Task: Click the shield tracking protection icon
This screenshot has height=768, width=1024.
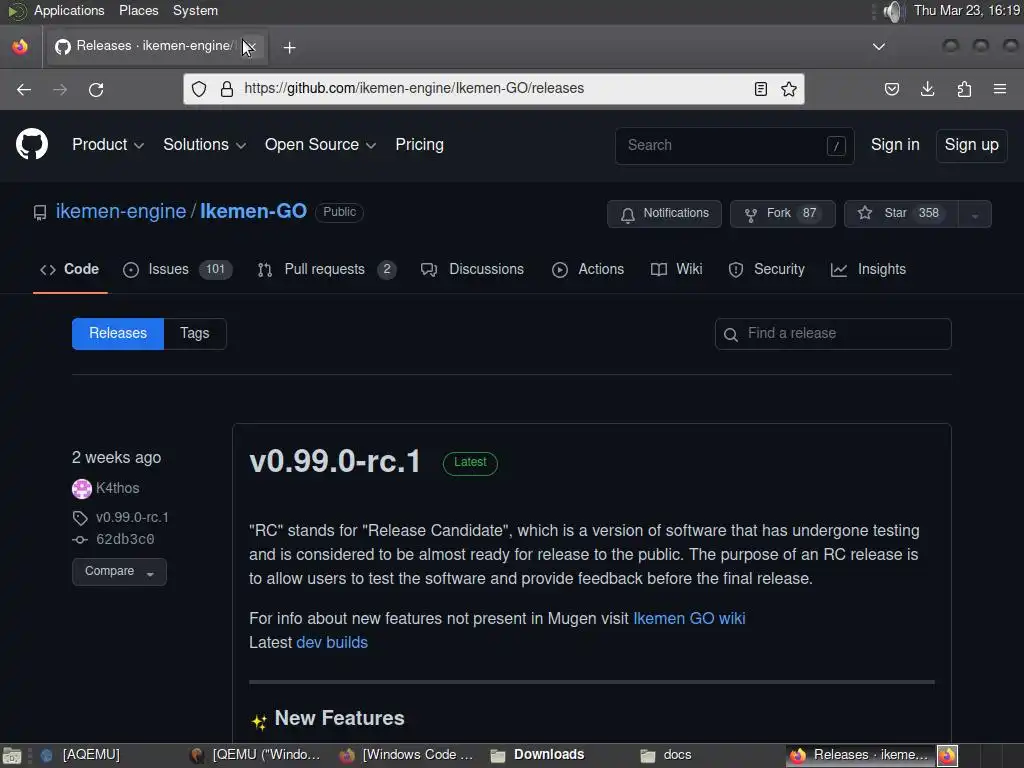Action: [199, 89]
